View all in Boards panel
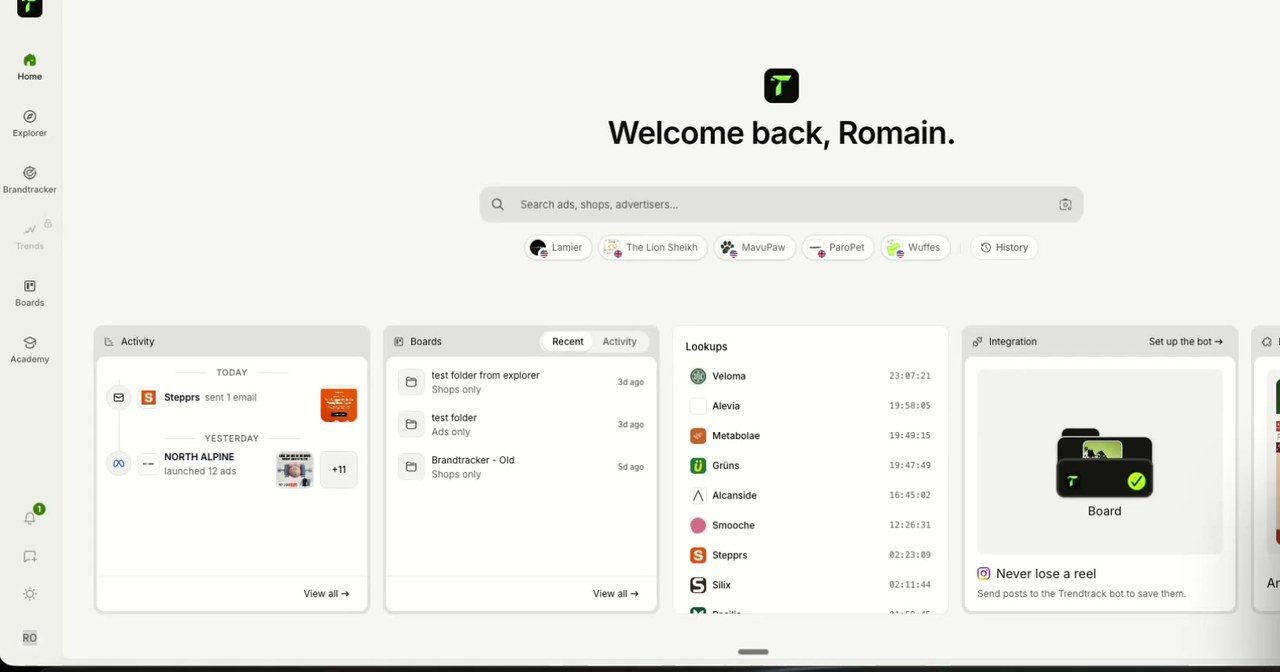The height and width of the screenshot is (672, 1280). pyautogui.click(x=615, y=593)
